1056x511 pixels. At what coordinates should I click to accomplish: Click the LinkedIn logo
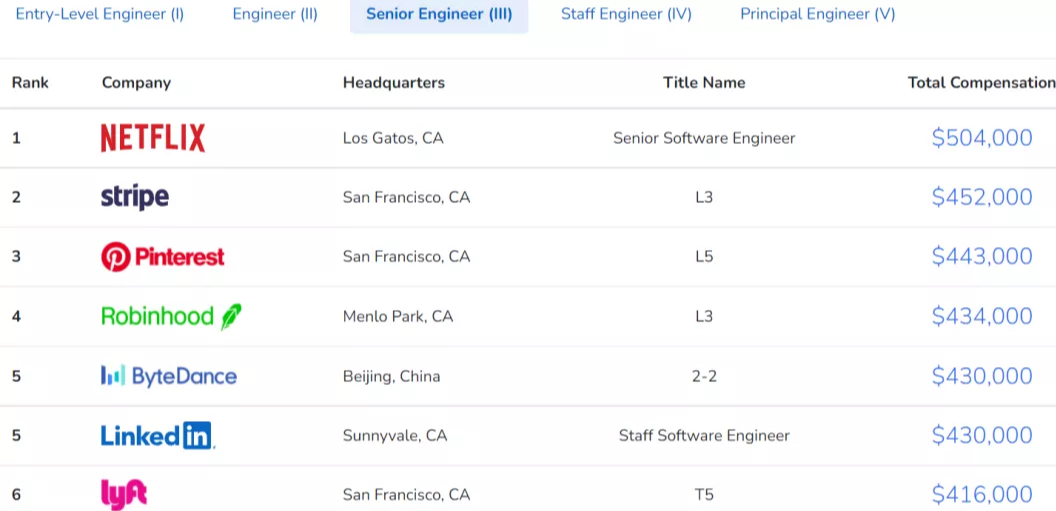(157, 436)
